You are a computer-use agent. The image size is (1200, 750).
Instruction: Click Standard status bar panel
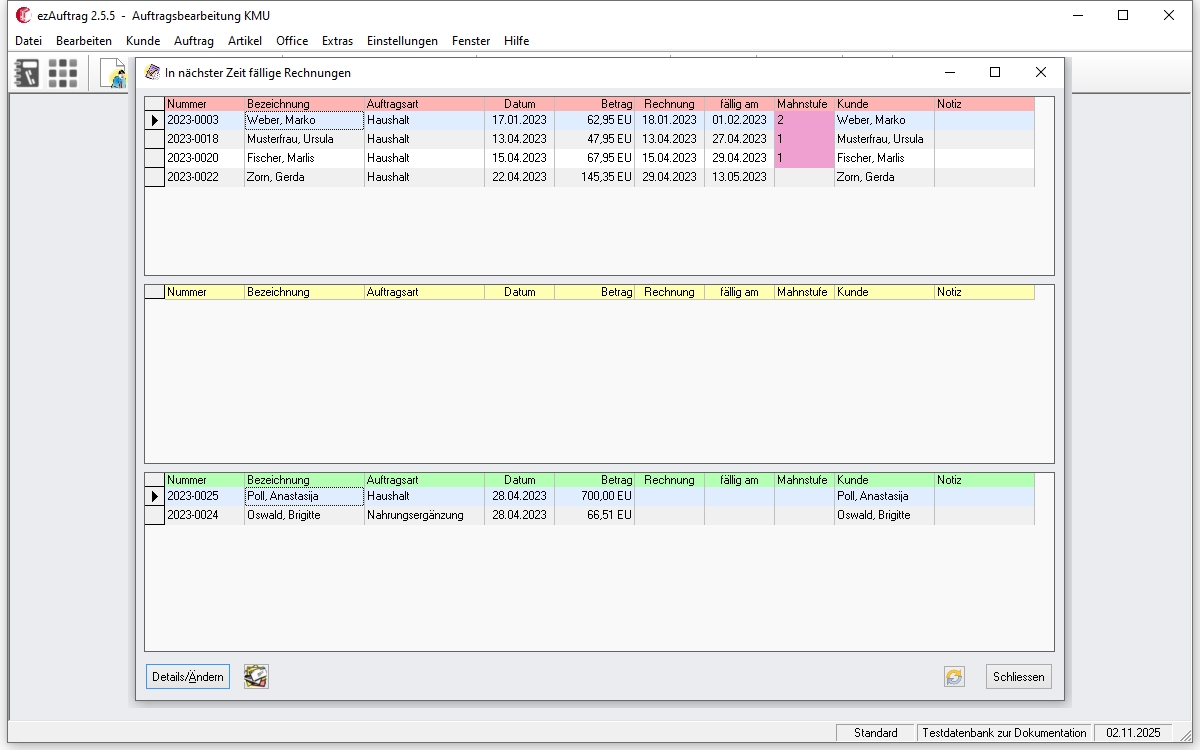tap(875, 733)
